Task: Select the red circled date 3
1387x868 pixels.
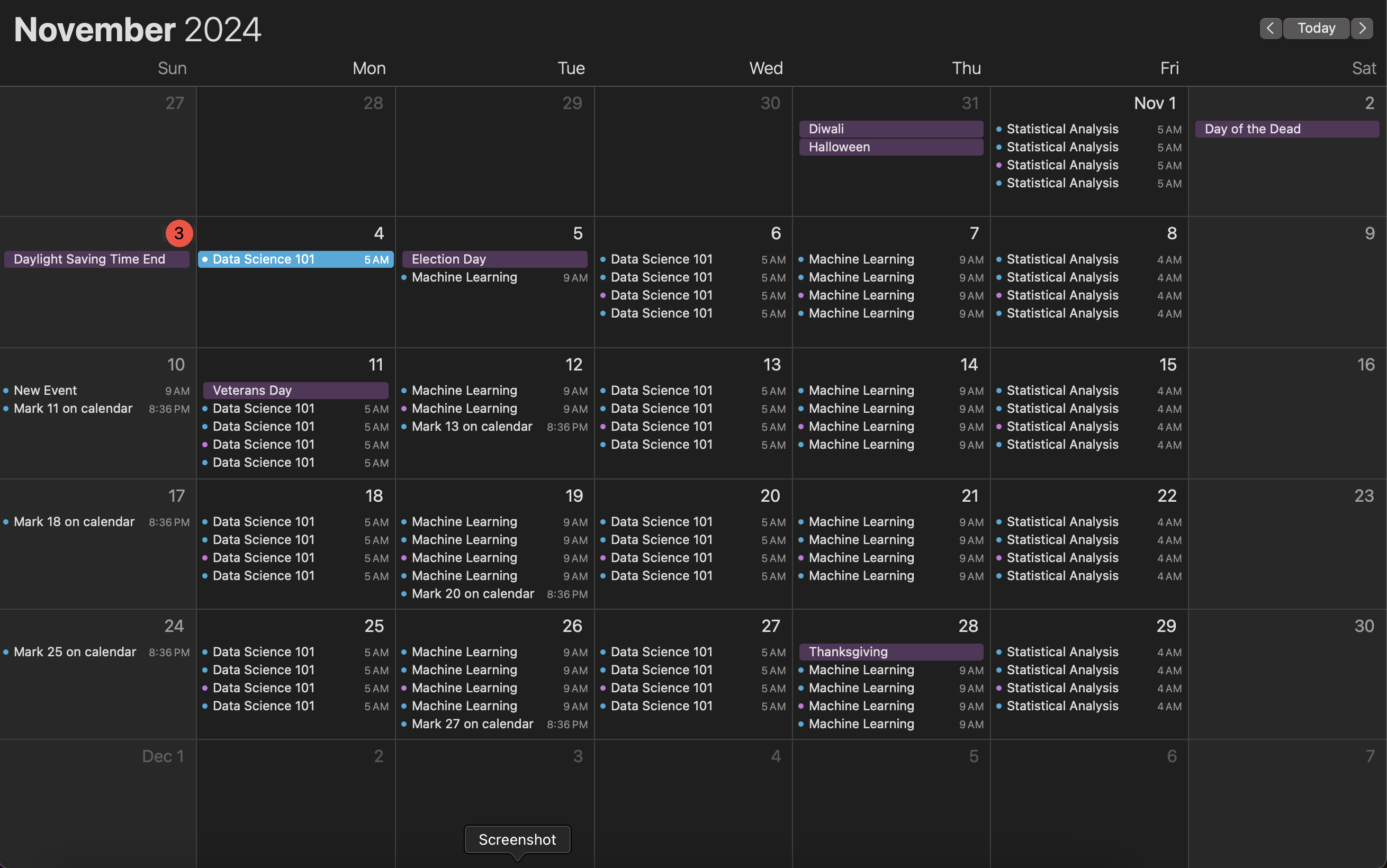Action: (x=178, y=233)
